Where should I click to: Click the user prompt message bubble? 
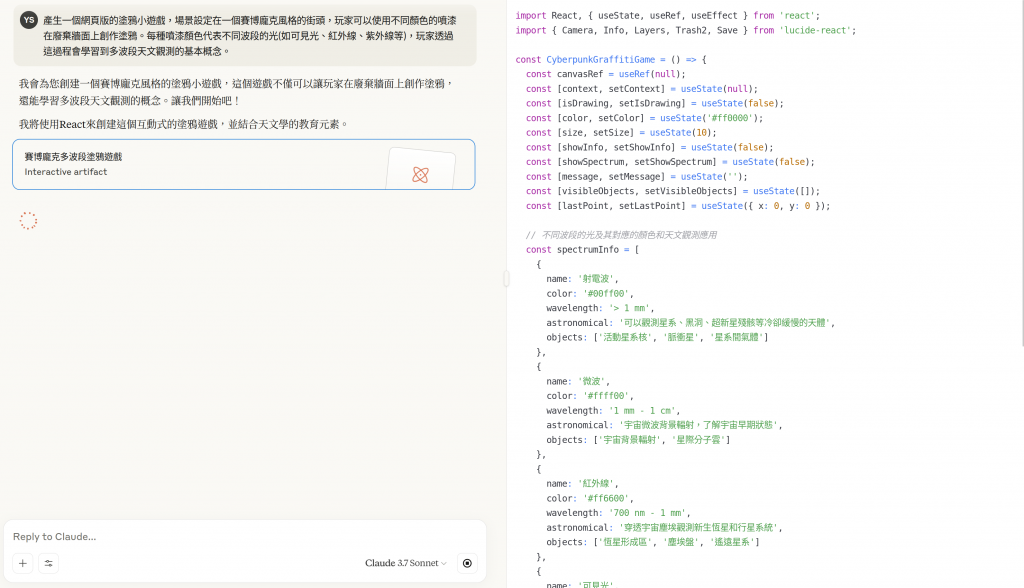tap(245, 36)
